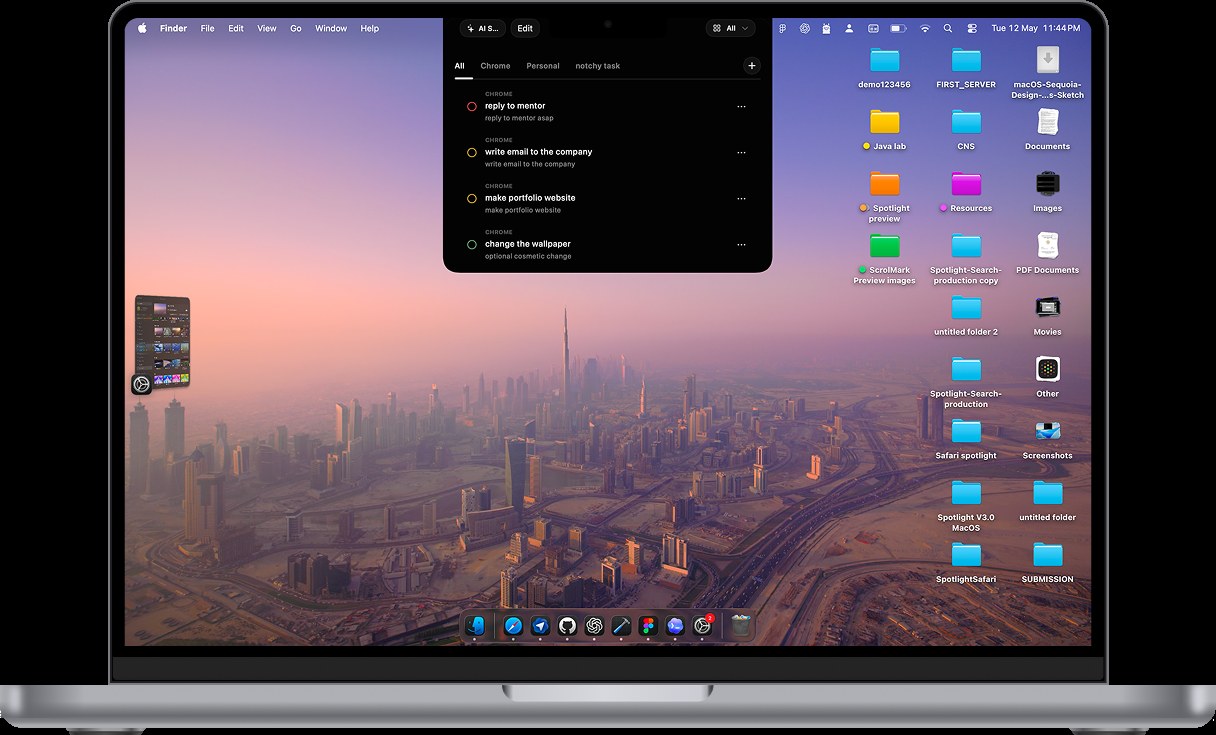Image resolution: width=1216 pixels, height=735 pixels.
Task: Open the dock app with red badge
Action: [x=703, y=626]
